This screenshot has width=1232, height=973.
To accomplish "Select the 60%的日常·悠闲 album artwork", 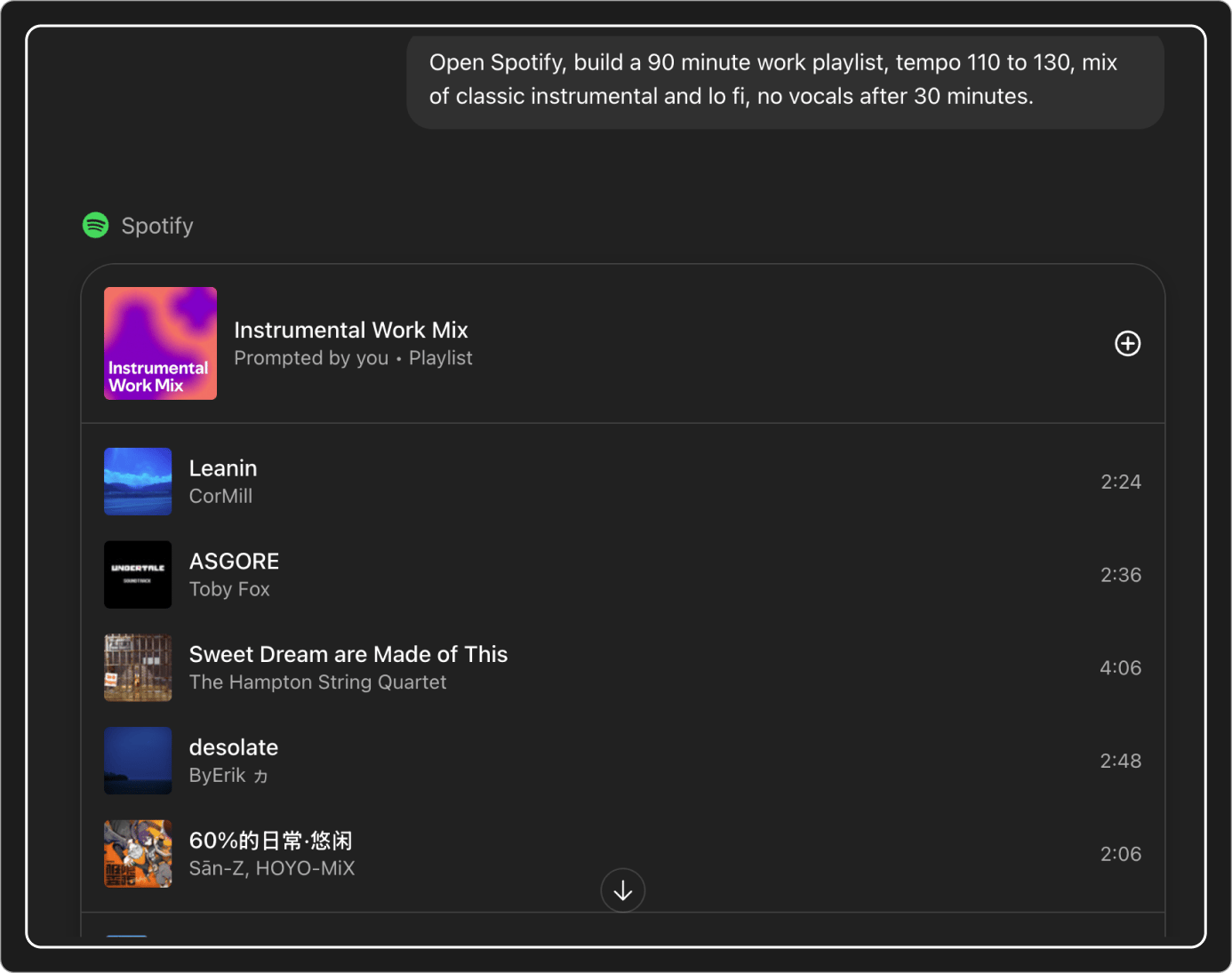I will tap(138, 854).
